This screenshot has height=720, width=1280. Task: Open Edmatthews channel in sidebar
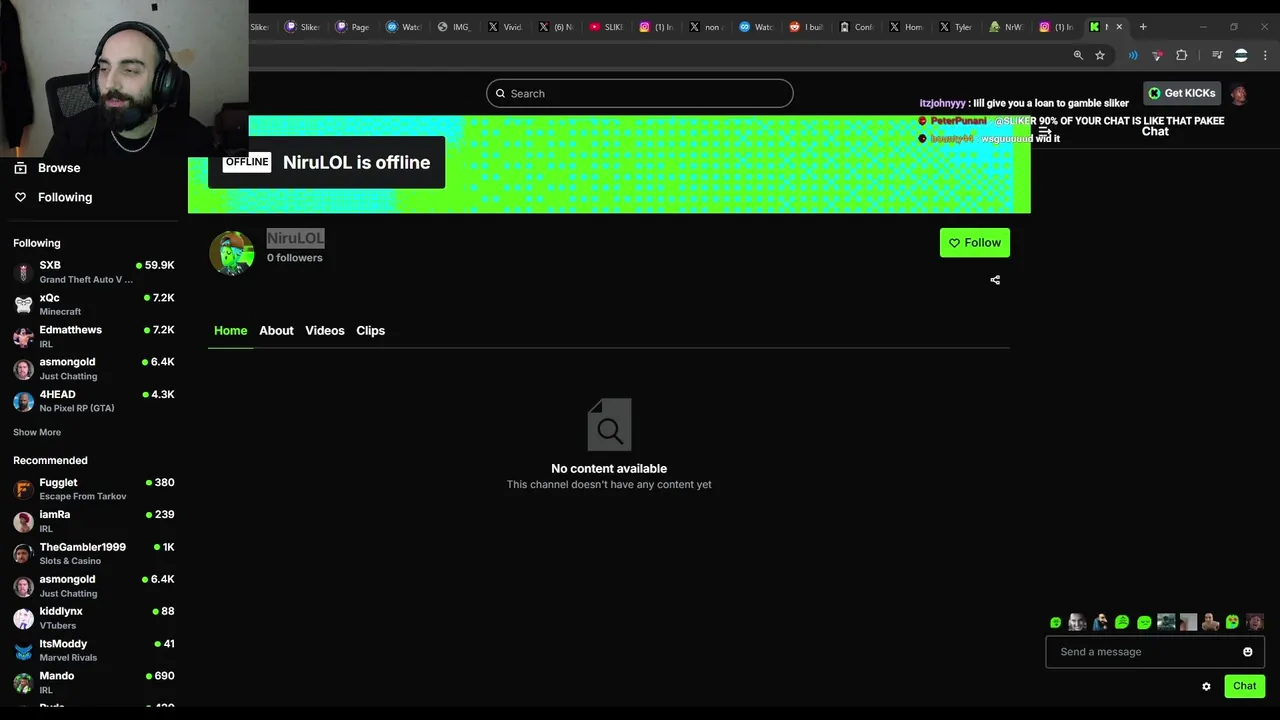click(x=94, y=336)
